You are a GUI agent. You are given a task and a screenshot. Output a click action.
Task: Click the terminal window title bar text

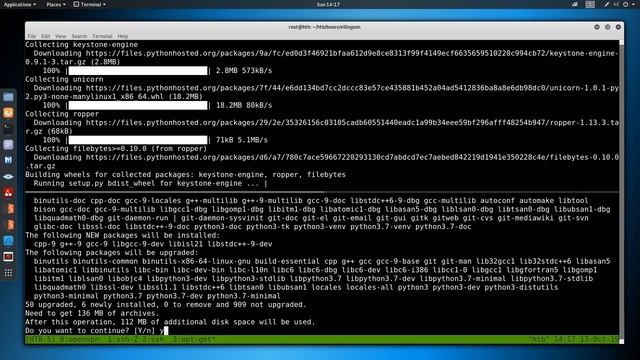(x=324, y=27)
